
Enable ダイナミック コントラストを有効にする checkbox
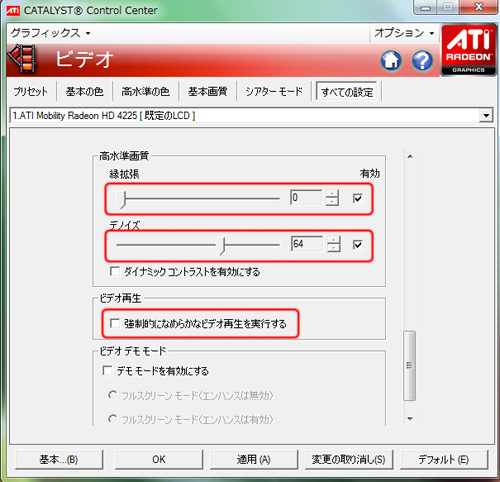coord(115,271)
